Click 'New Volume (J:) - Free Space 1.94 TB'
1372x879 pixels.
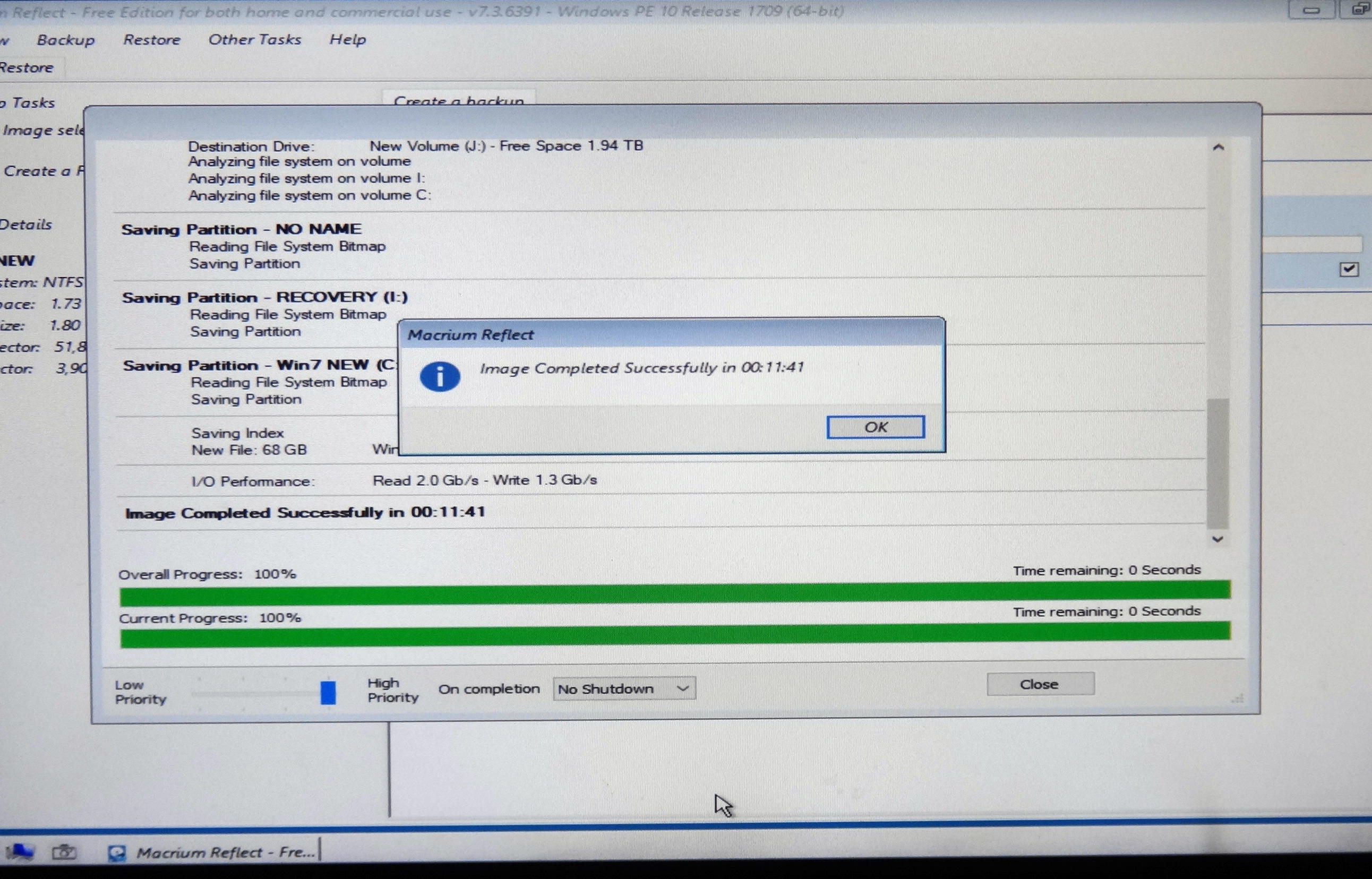point(507,145)
